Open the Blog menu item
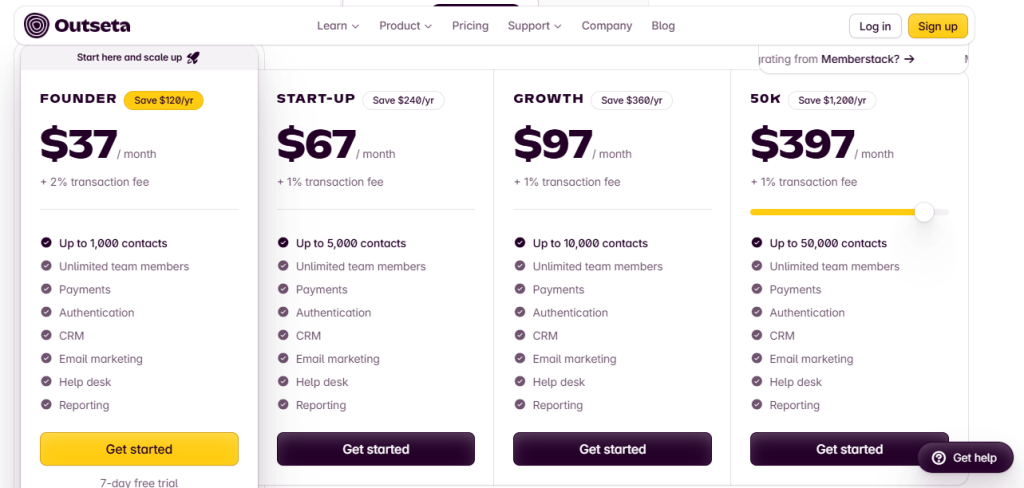The image size is (1024, 488). coord(663,26)
